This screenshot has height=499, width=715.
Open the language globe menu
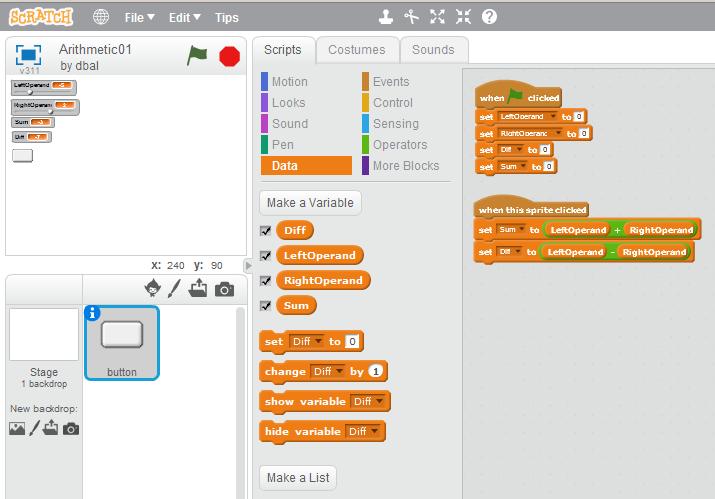click(x=101, y=17)
